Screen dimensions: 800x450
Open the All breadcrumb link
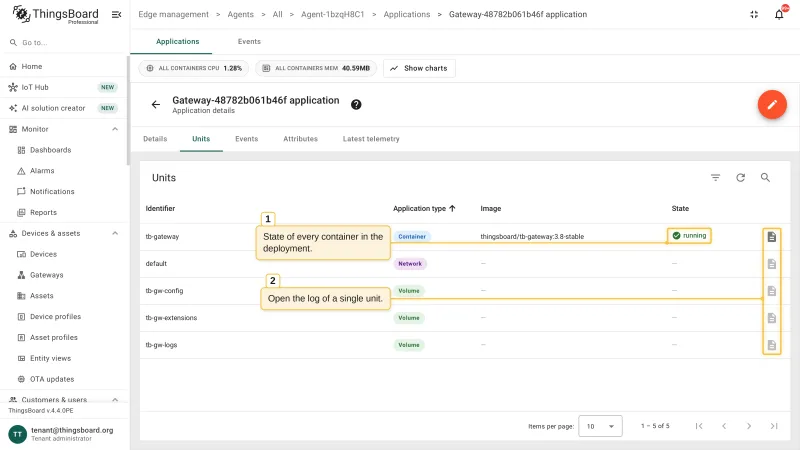(x=278, y=14)
